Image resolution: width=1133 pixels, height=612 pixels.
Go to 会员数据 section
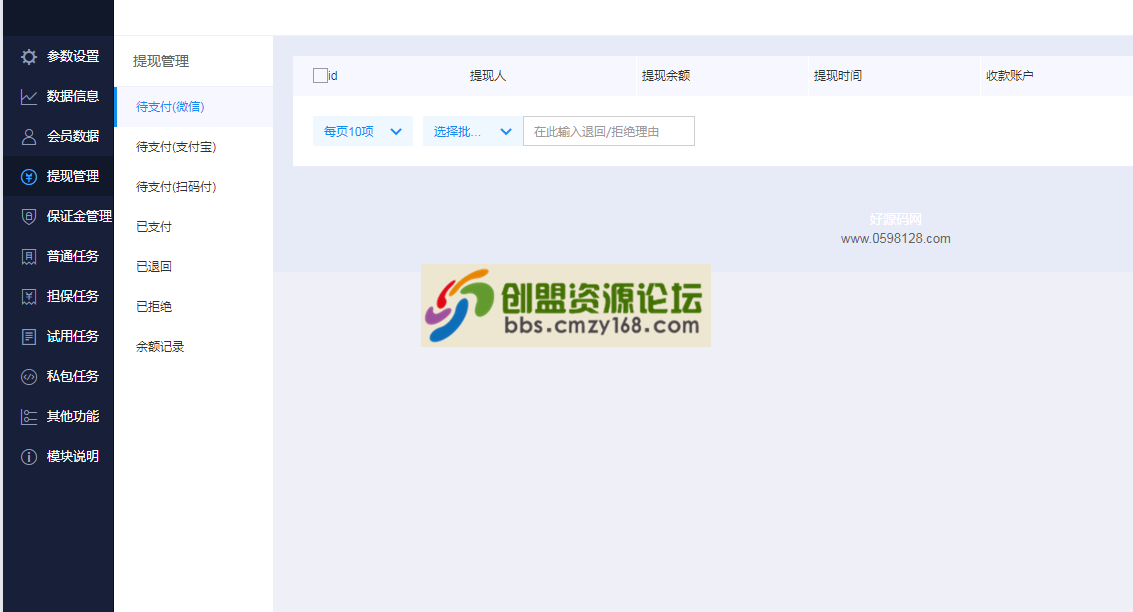coord(59,136)
